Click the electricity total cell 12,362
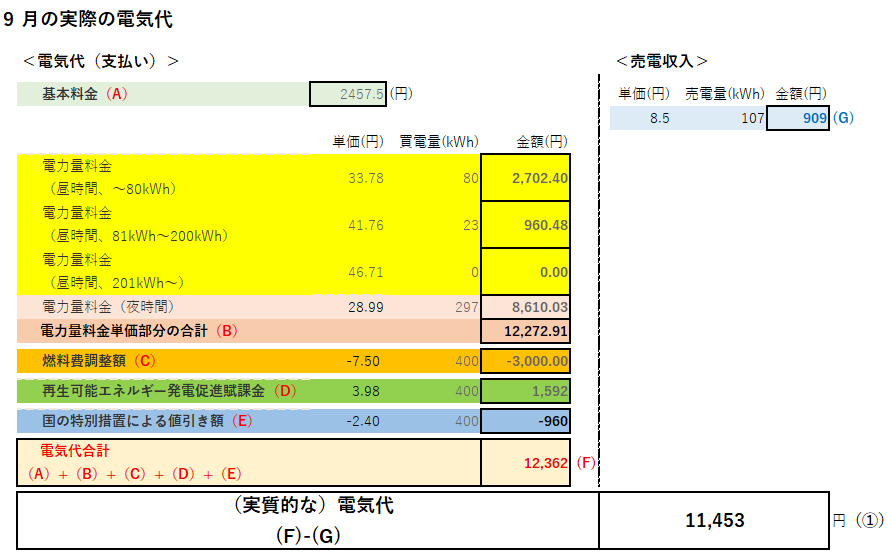 (x=526, y=463)
